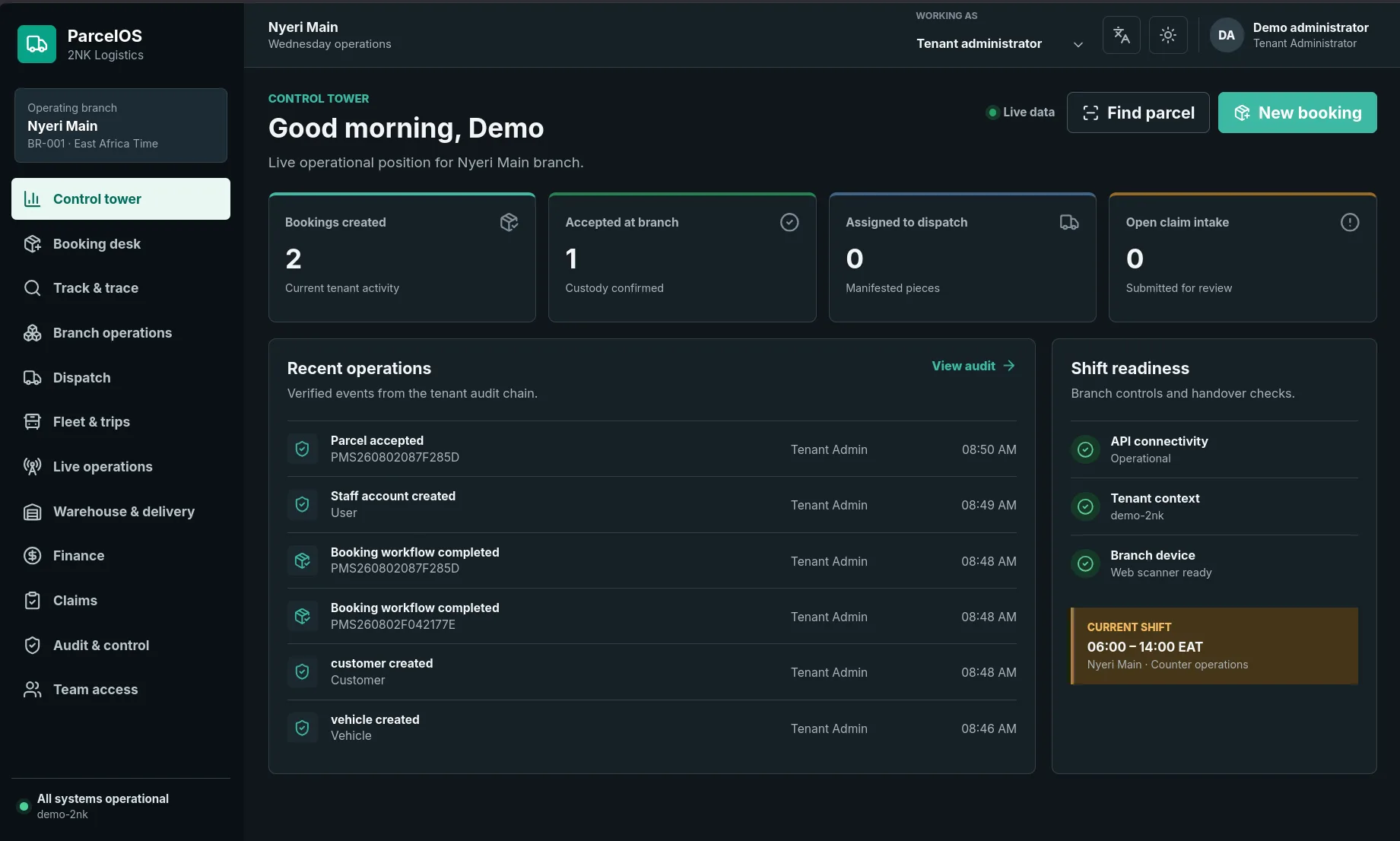
Task: Click the Booking desk package icon
Action: tap(32, 244)
